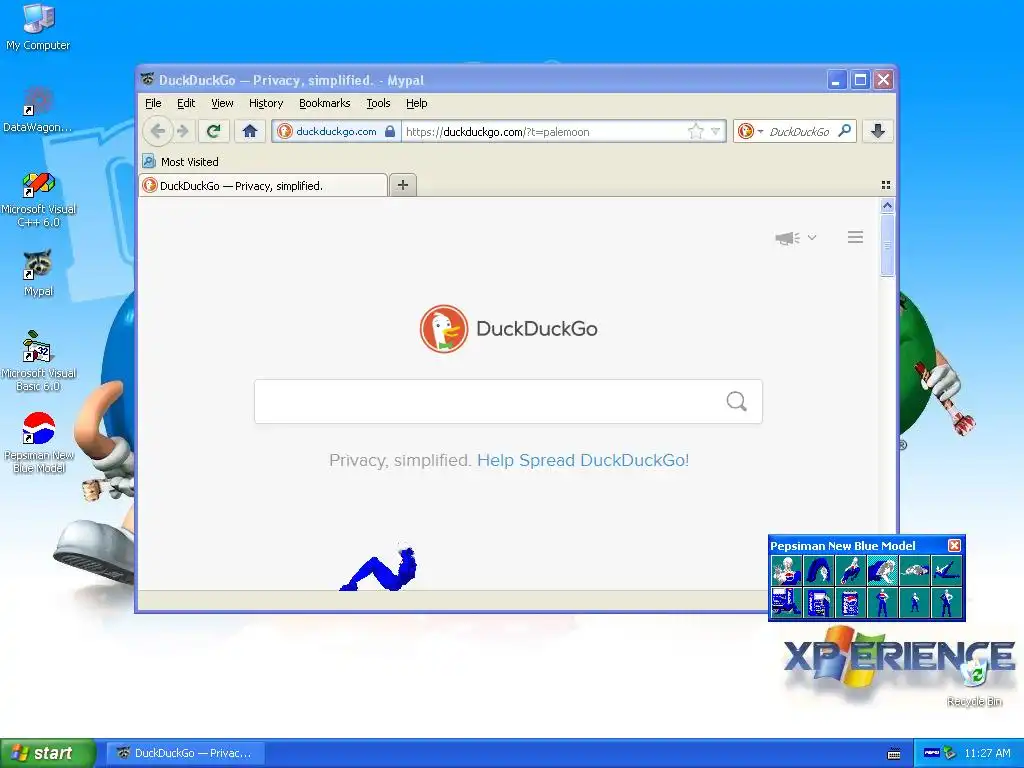Open the File menu
This screenshot has width=1024, height=768.
point(153,103)
